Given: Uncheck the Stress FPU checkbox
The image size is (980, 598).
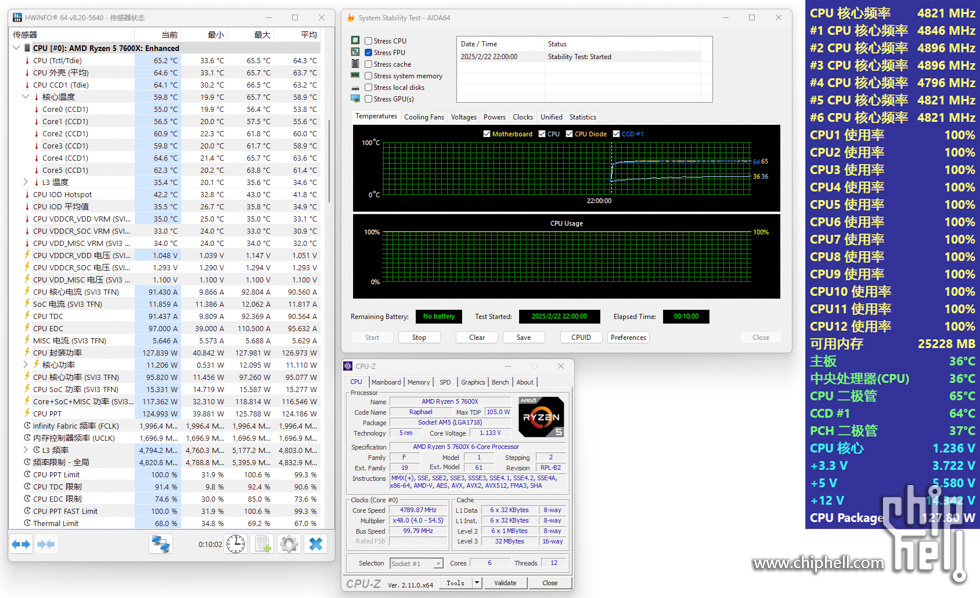Looking at the screenshot, I should pos(368,52).
